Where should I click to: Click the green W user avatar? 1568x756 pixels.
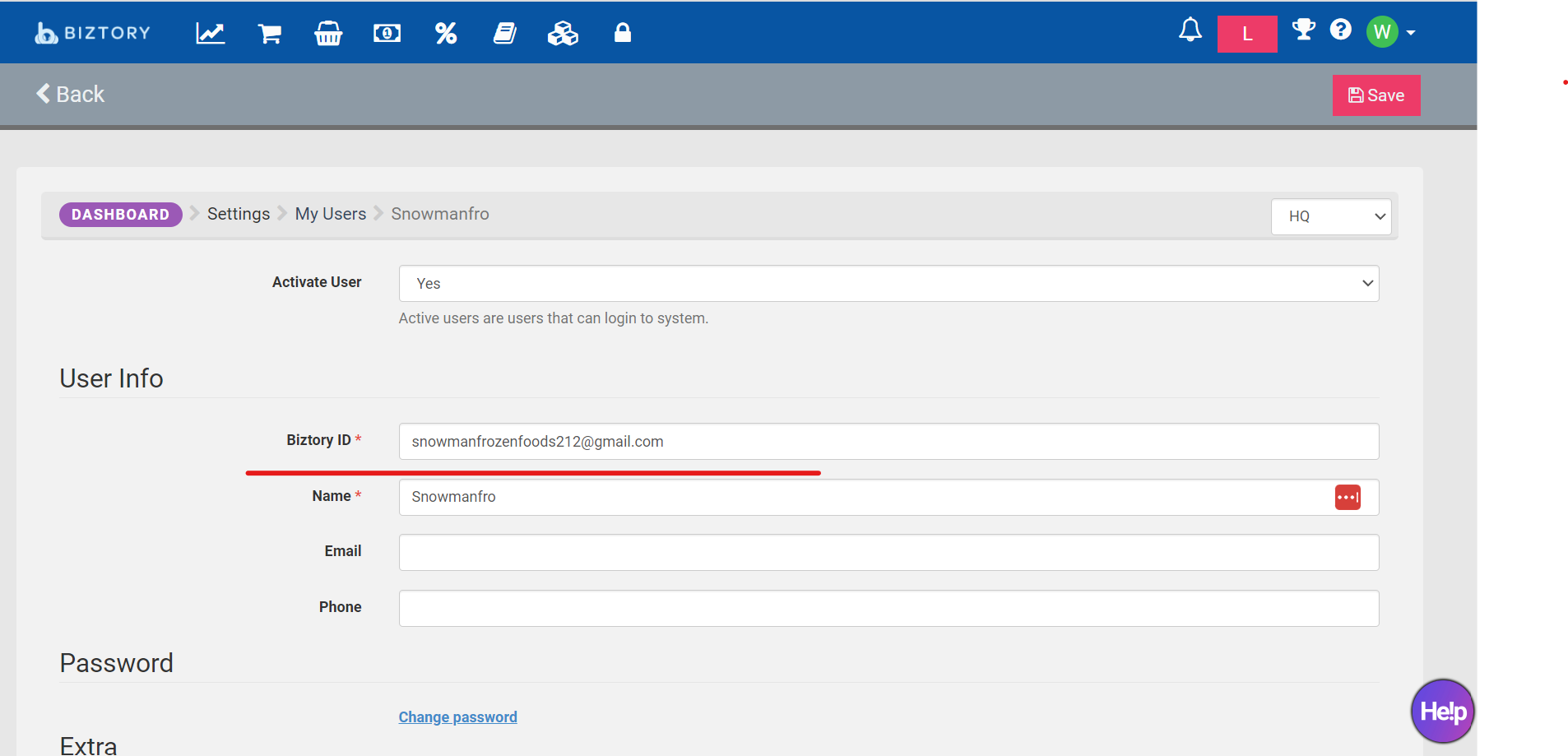1382,32
